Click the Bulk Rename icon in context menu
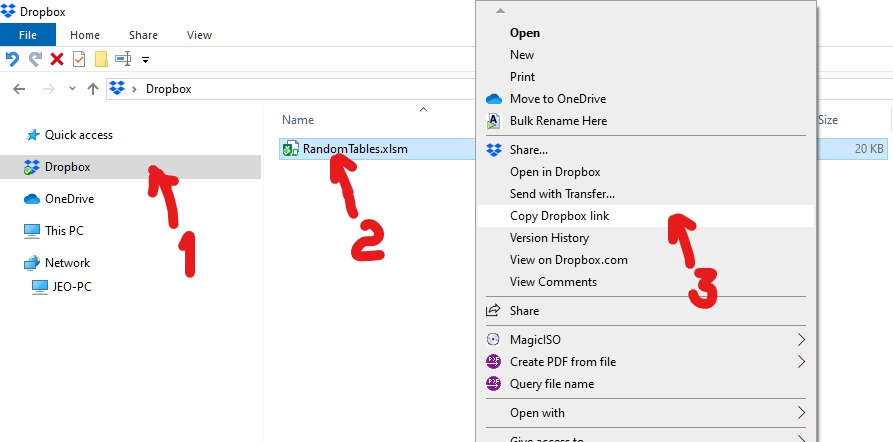Viewport: 893px width, 442px height. click(493, 121)
